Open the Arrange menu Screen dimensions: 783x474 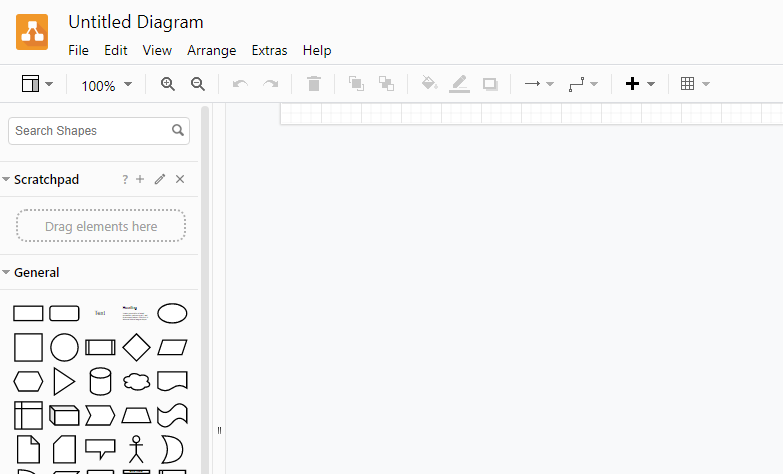tap(212, 50)
